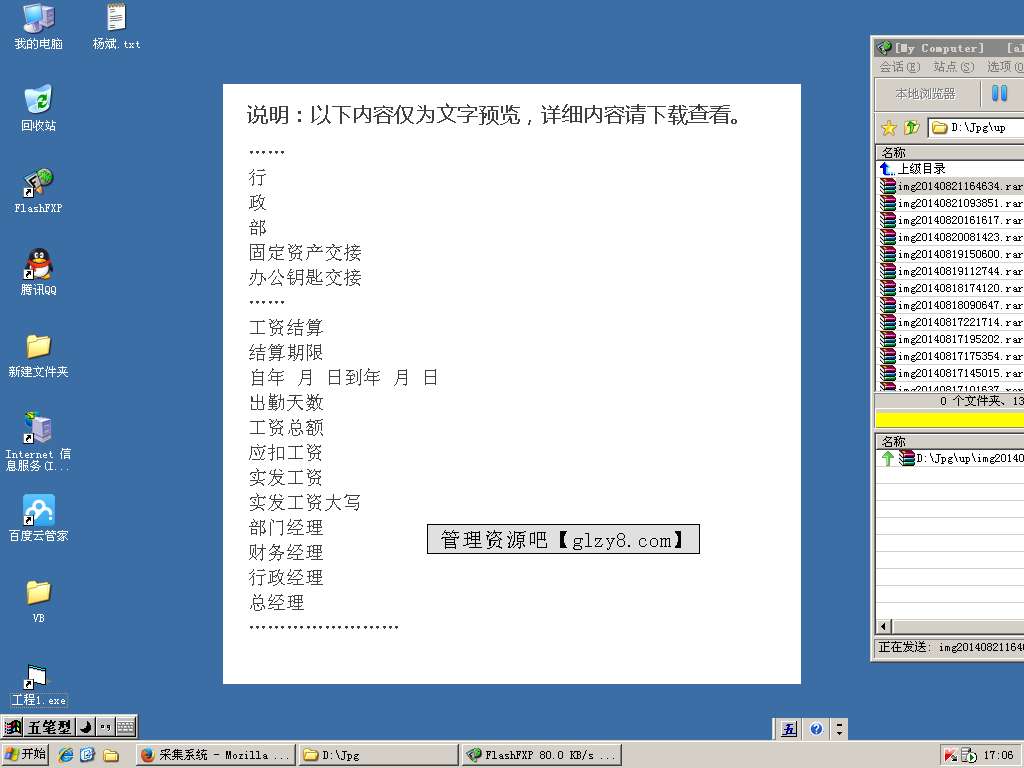Screen dimensions: 1024x768
Task: Launch the 腾讯QQ penguin shortcut
Action: pyautogui.click(x=39, y=272)
